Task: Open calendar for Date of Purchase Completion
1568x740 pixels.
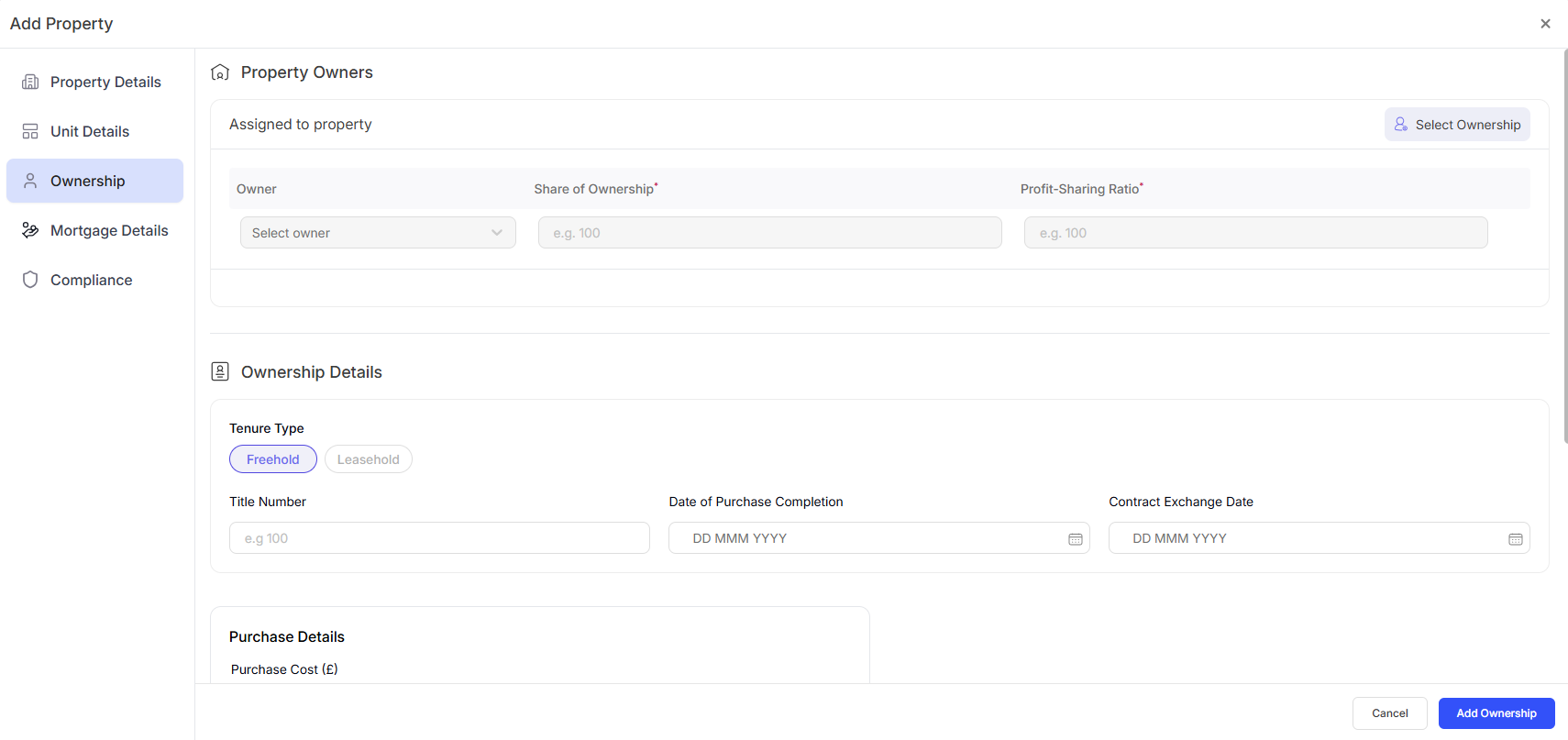Action: tap(1075, 539)
